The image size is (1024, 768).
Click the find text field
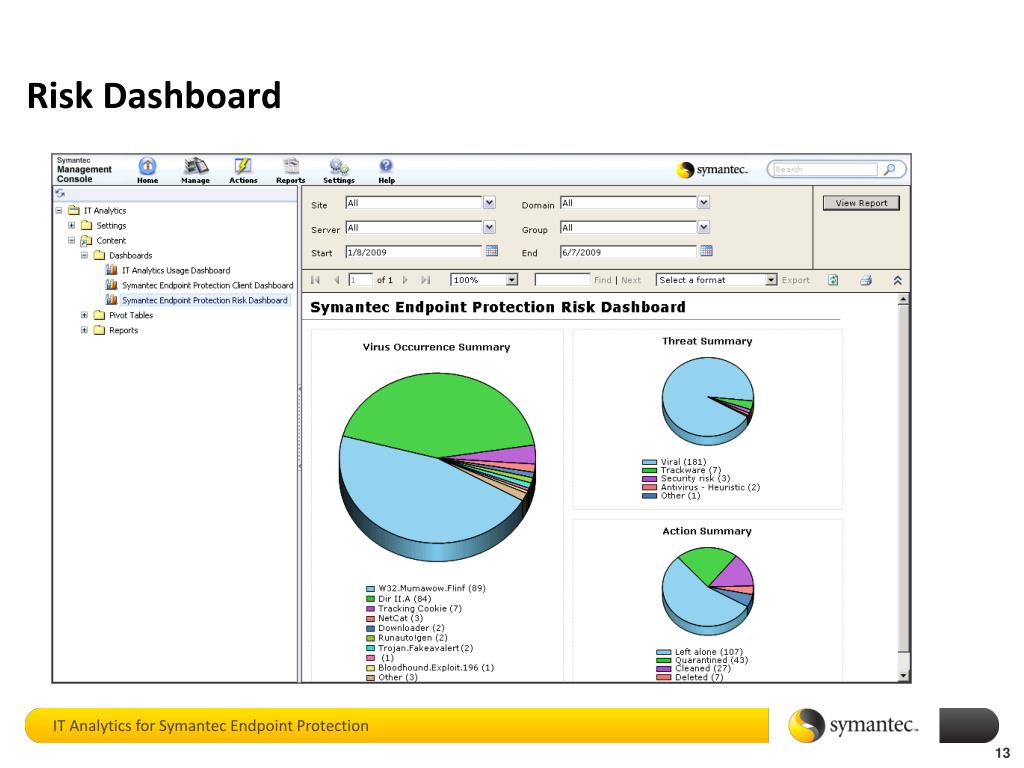562,280
